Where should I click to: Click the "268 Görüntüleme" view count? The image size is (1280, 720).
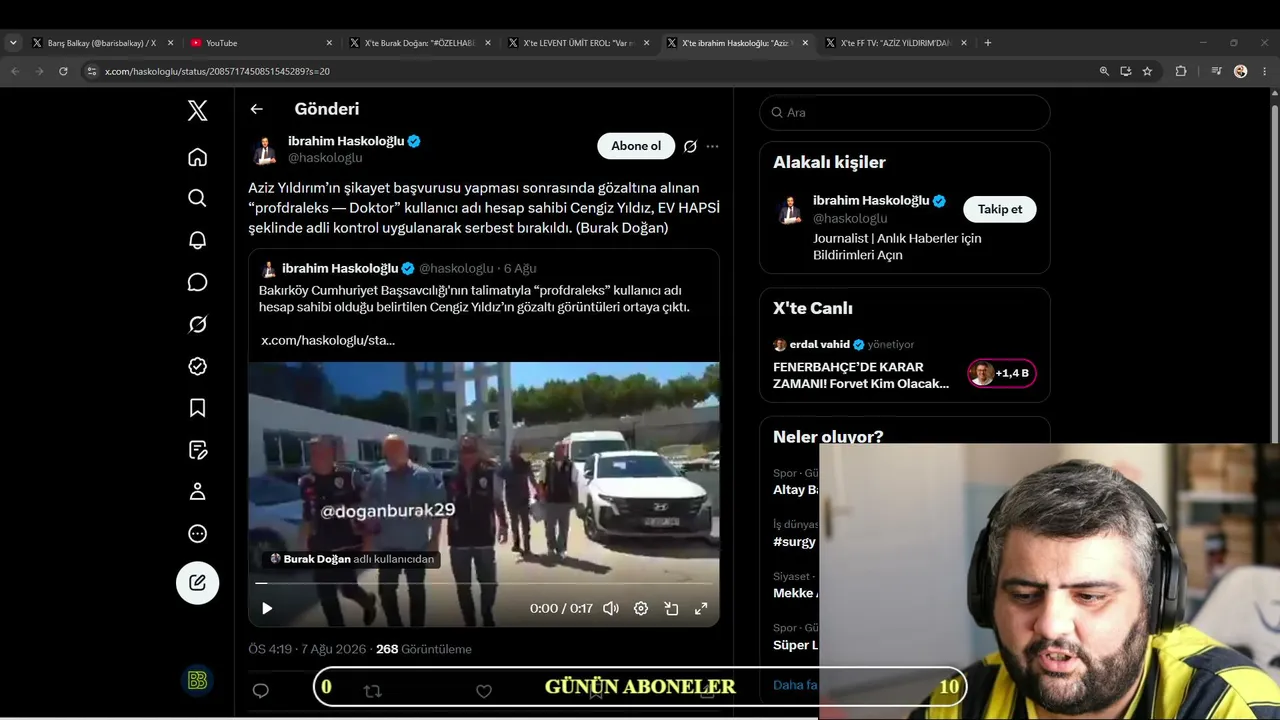pyautogui.click(x=424, y=649)
